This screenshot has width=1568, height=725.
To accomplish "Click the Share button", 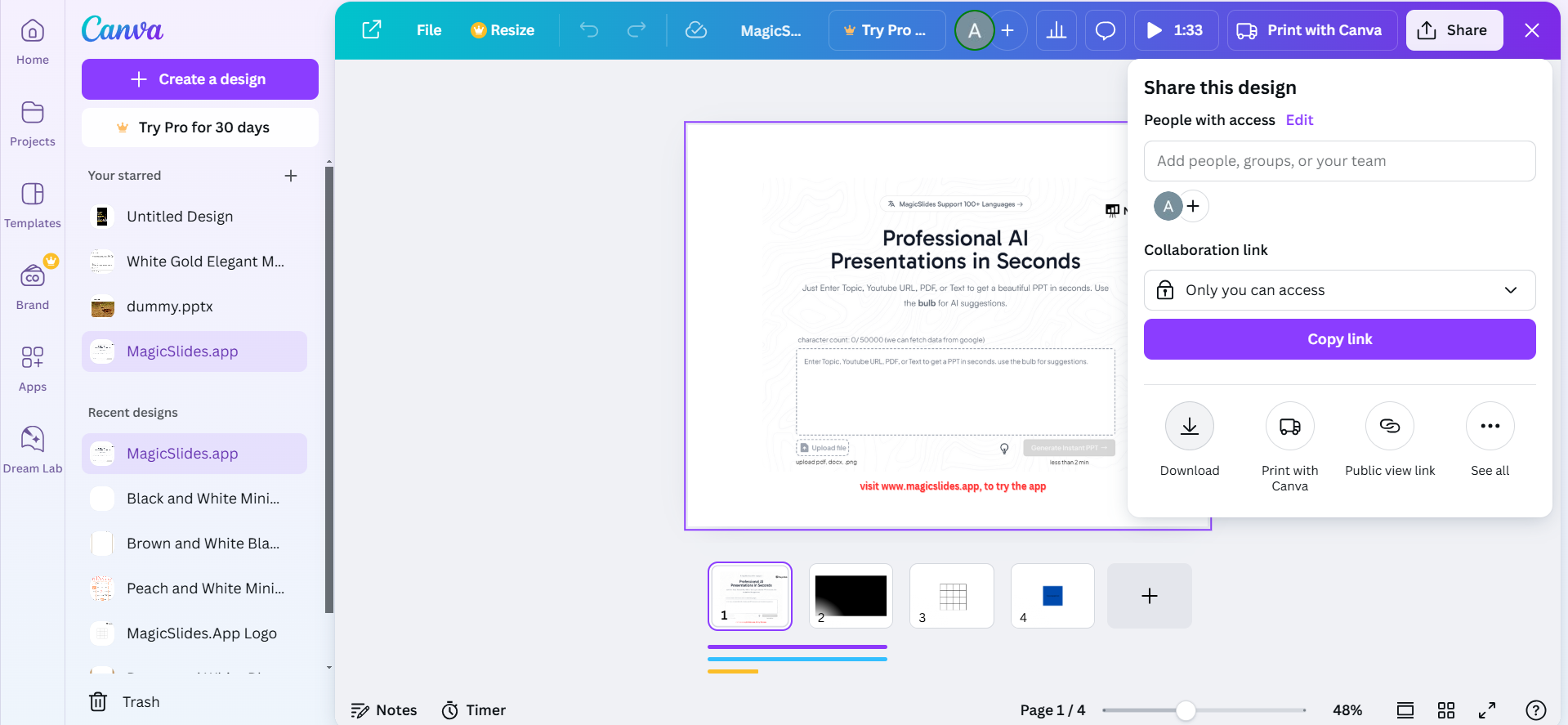I will pos(1454,30).
